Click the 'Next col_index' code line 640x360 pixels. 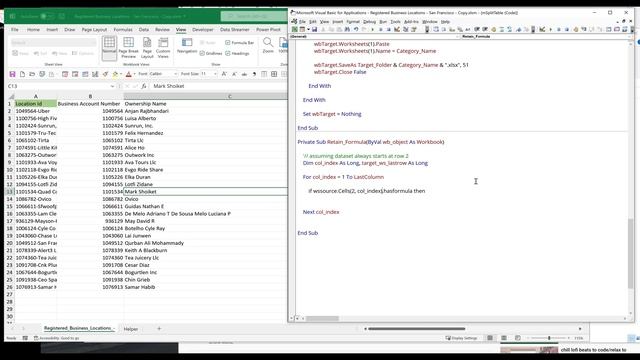coord(321,212)
